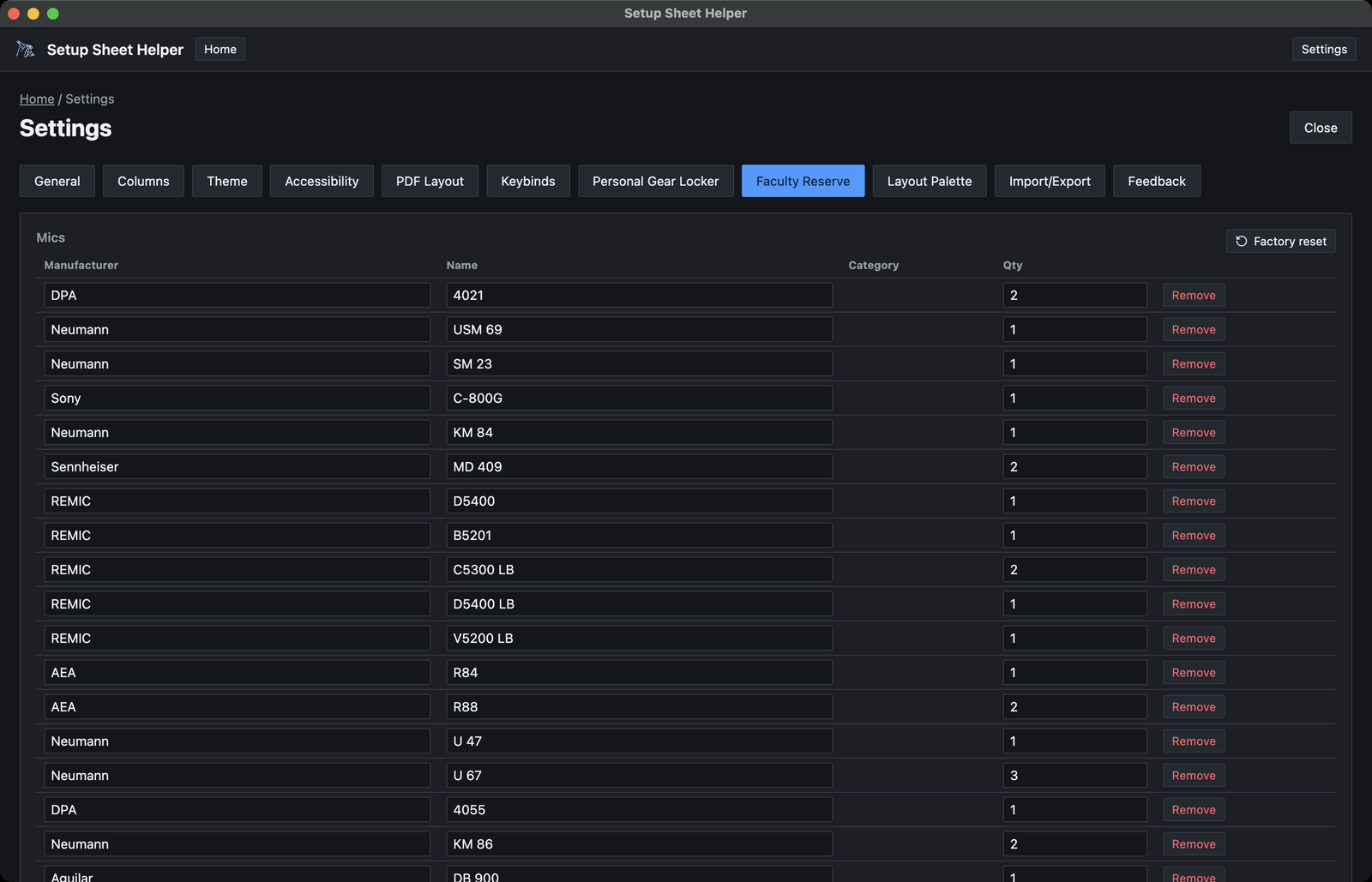Image resolution: width=1372 pixels, height=882 pixels.
Task: Edit the quantity field for AEA R88
Action: (x=1075, y=706)
